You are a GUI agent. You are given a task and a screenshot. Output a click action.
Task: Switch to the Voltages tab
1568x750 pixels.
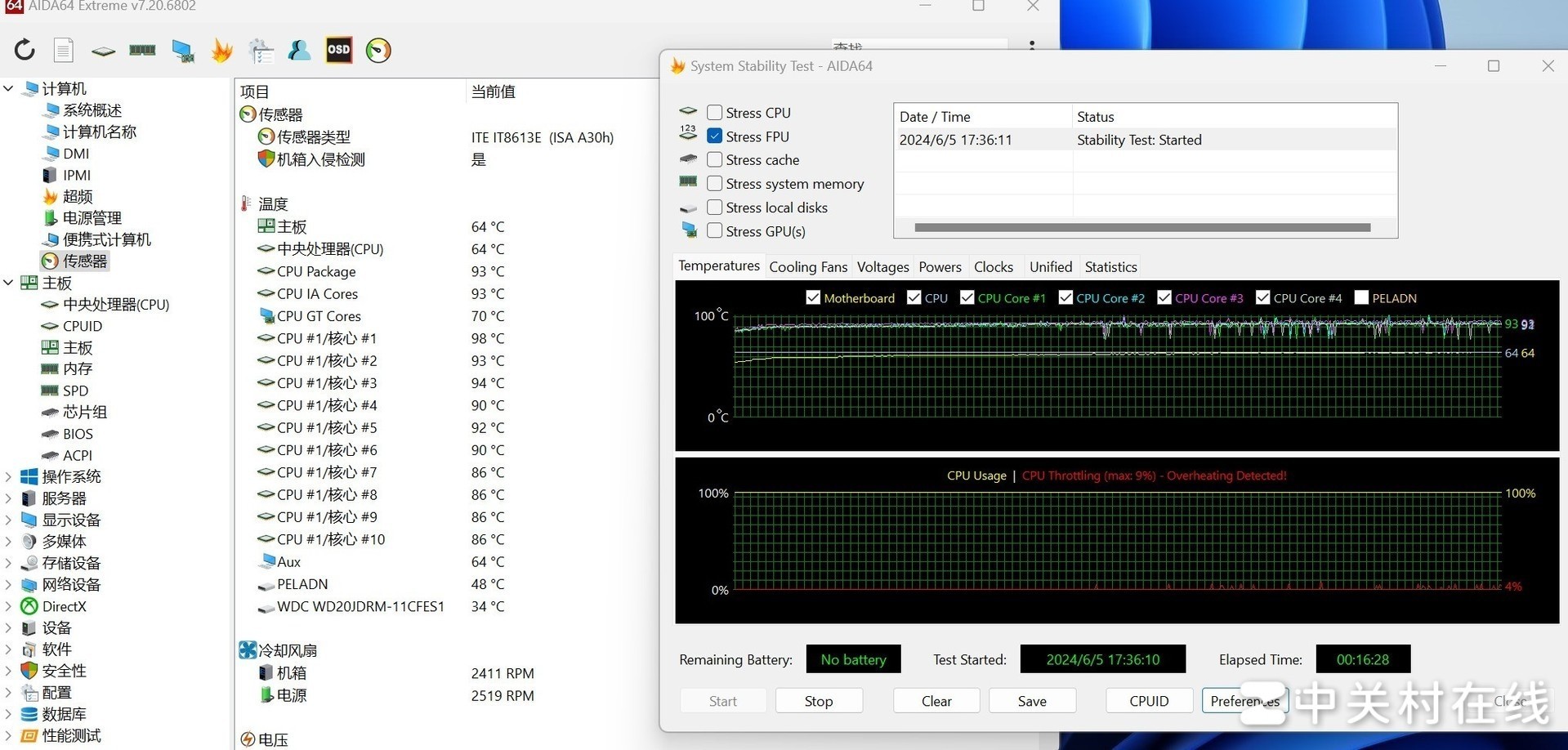coord(882,267)
